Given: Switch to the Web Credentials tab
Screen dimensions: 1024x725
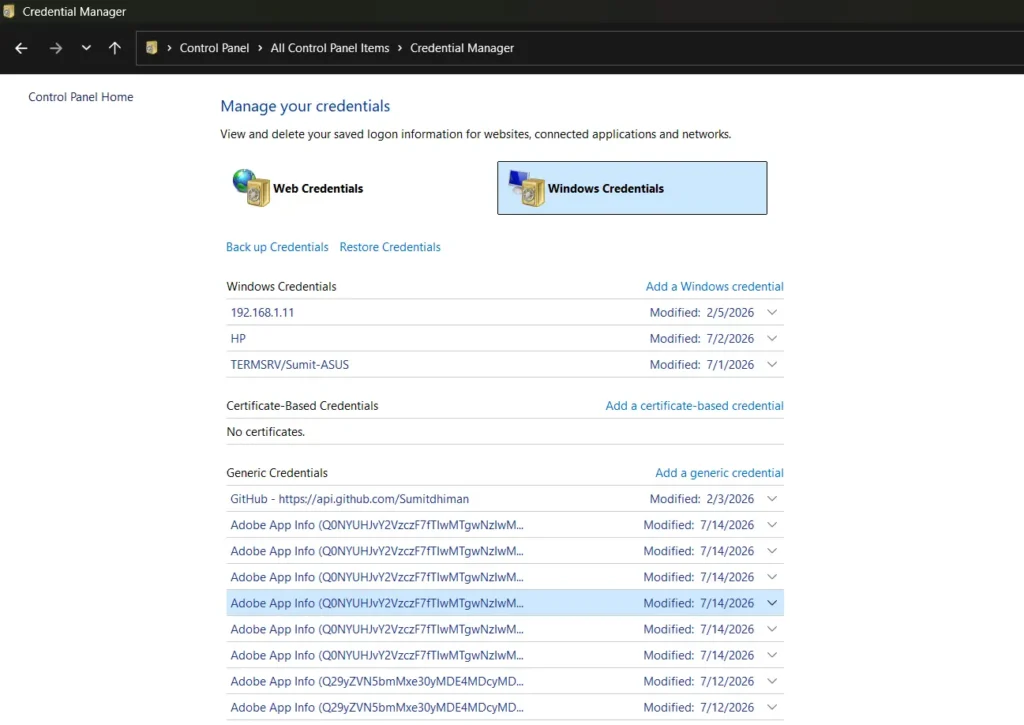Looking at the screenshot, I should 318,188.
